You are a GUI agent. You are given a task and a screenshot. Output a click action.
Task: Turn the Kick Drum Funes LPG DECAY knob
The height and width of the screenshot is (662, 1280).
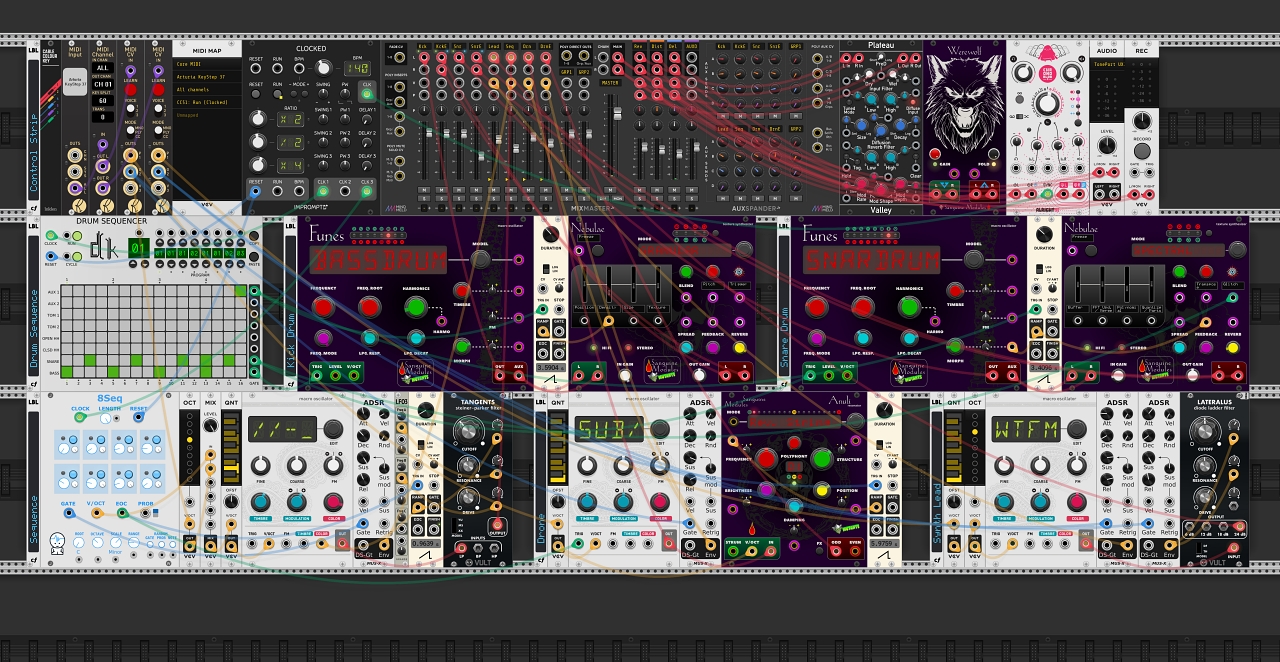tap(416, 339)
